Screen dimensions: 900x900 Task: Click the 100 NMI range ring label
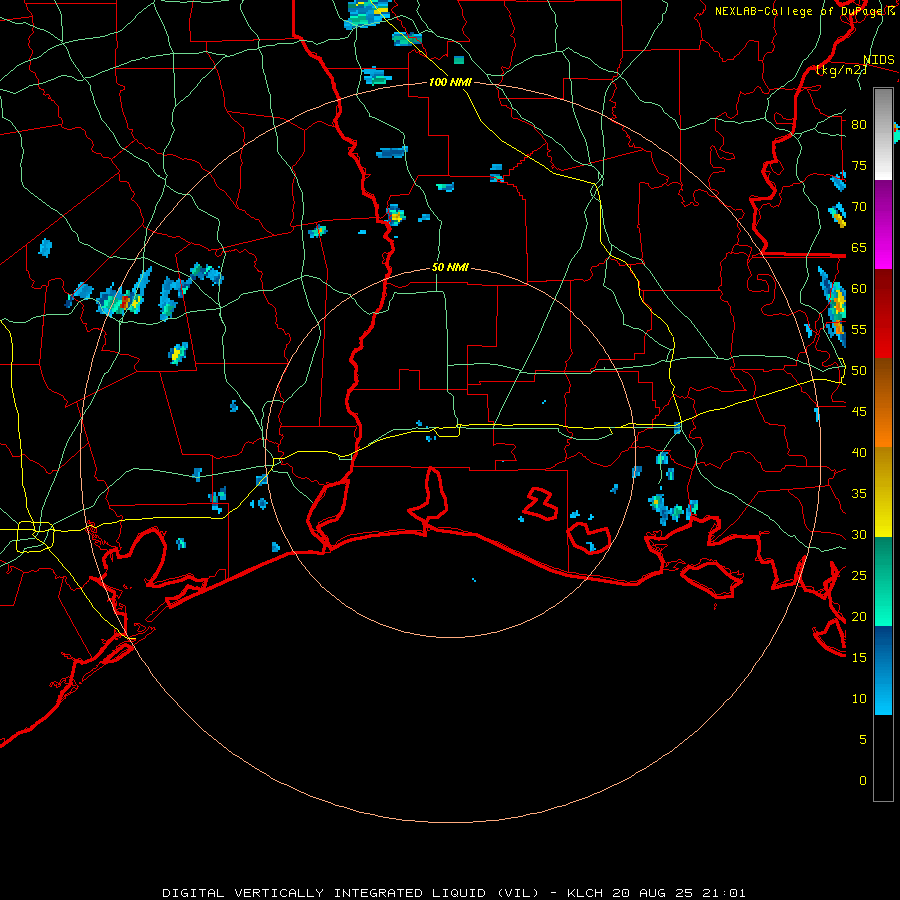[450, 82]
